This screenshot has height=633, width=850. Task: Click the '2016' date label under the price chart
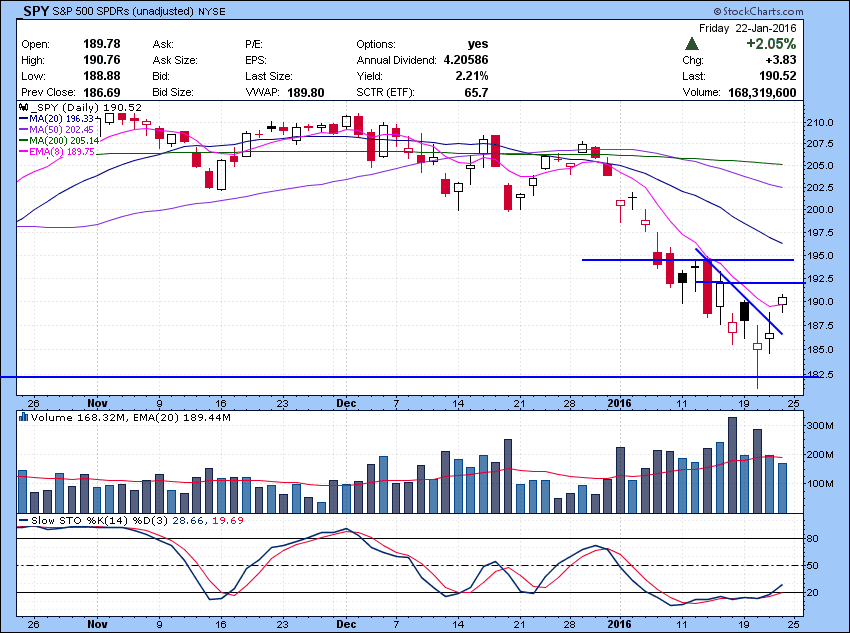coord(619,403)
